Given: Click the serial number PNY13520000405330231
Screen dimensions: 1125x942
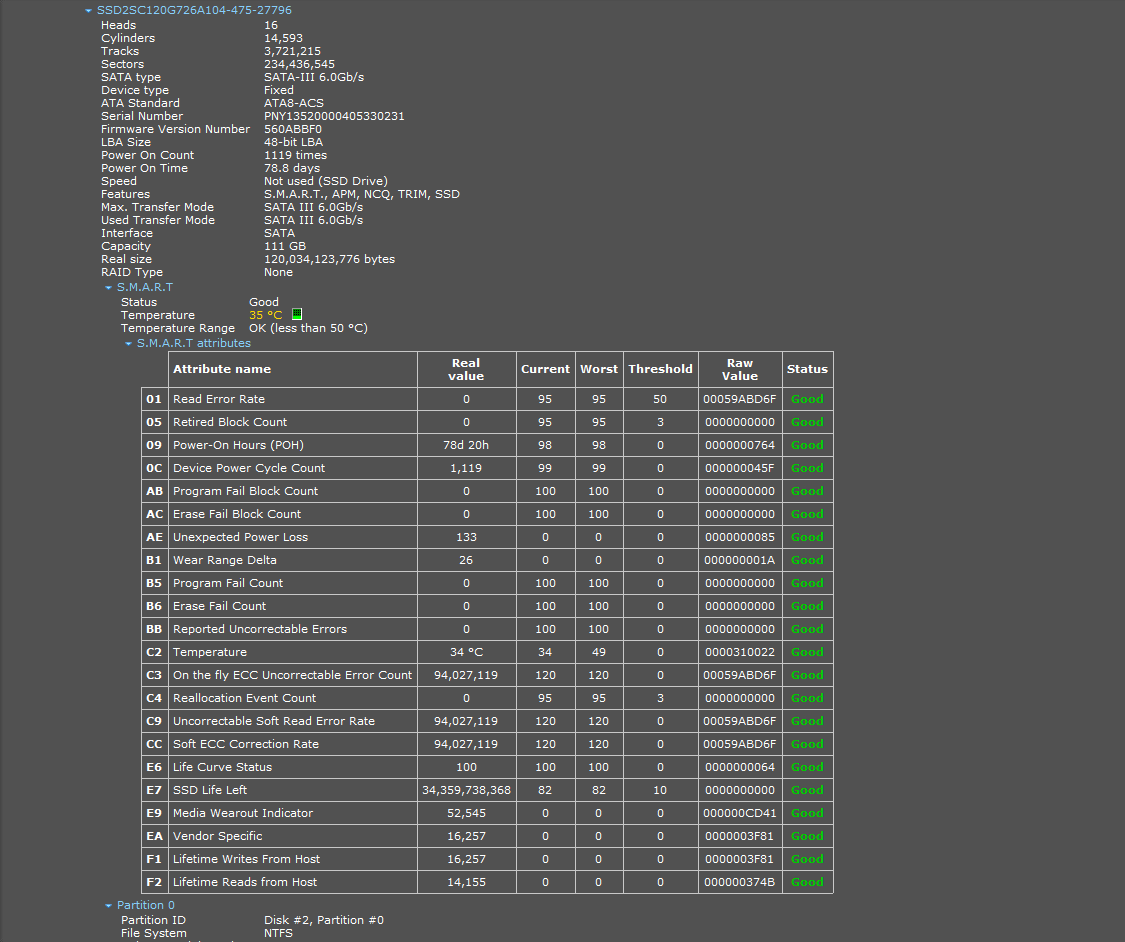Looking at the screenshot, I should coord(334,116).
